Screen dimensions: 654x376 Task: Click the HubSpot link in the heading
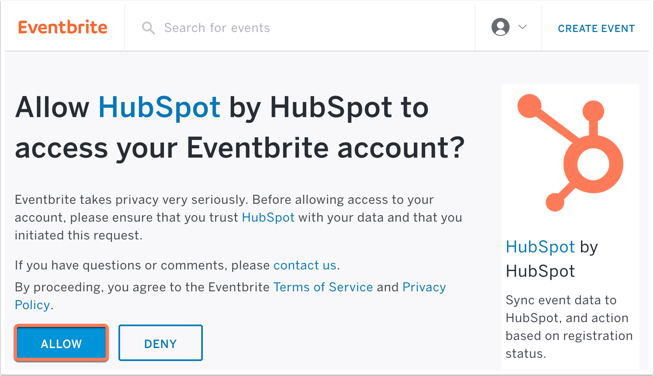(x=159, y=107)
